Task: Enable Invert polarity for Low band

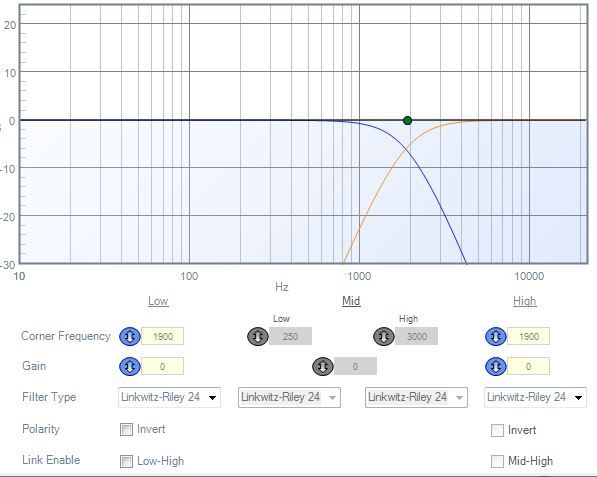Action: click(x=126, y=429)
